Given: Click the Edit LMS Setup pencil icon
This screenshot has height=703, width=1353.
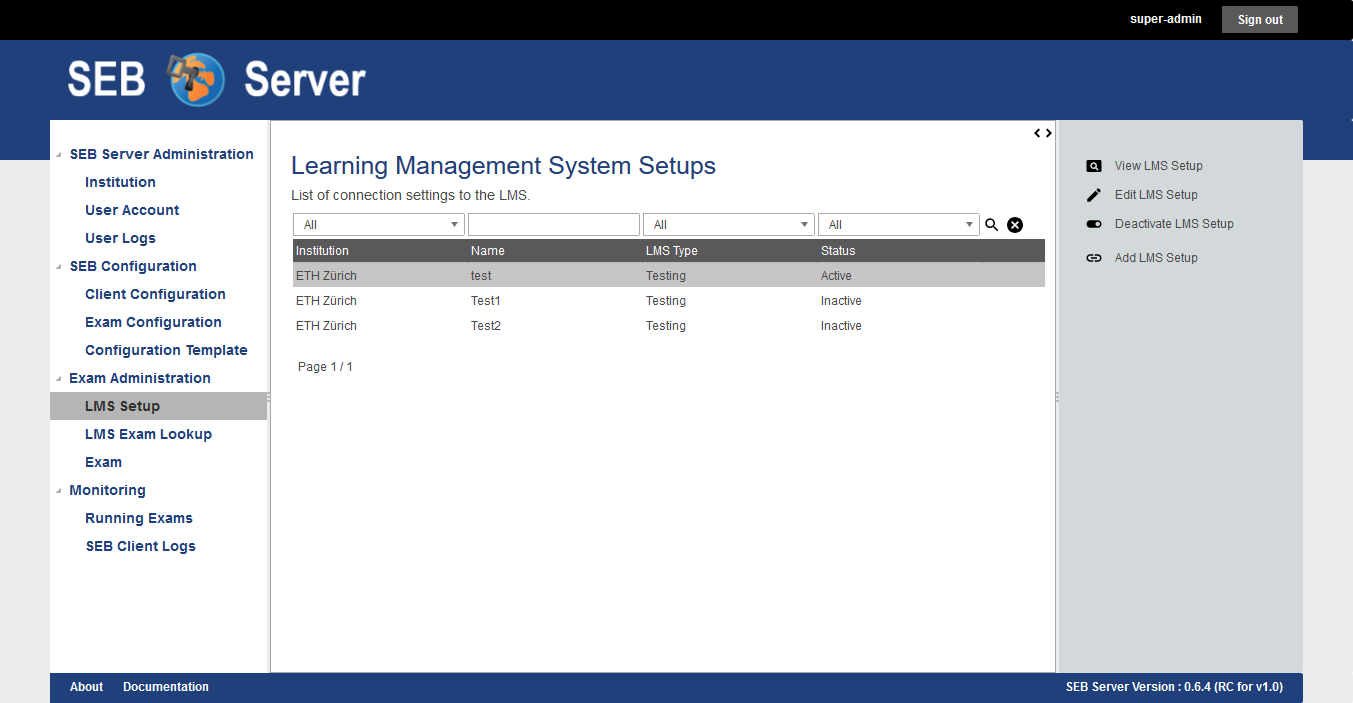Looking at the screenshot, I should 1094,196.
